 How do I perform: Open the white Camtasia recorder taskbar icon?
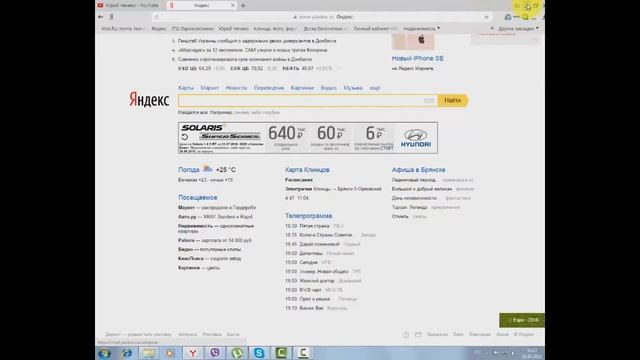[x=303, y=353]
